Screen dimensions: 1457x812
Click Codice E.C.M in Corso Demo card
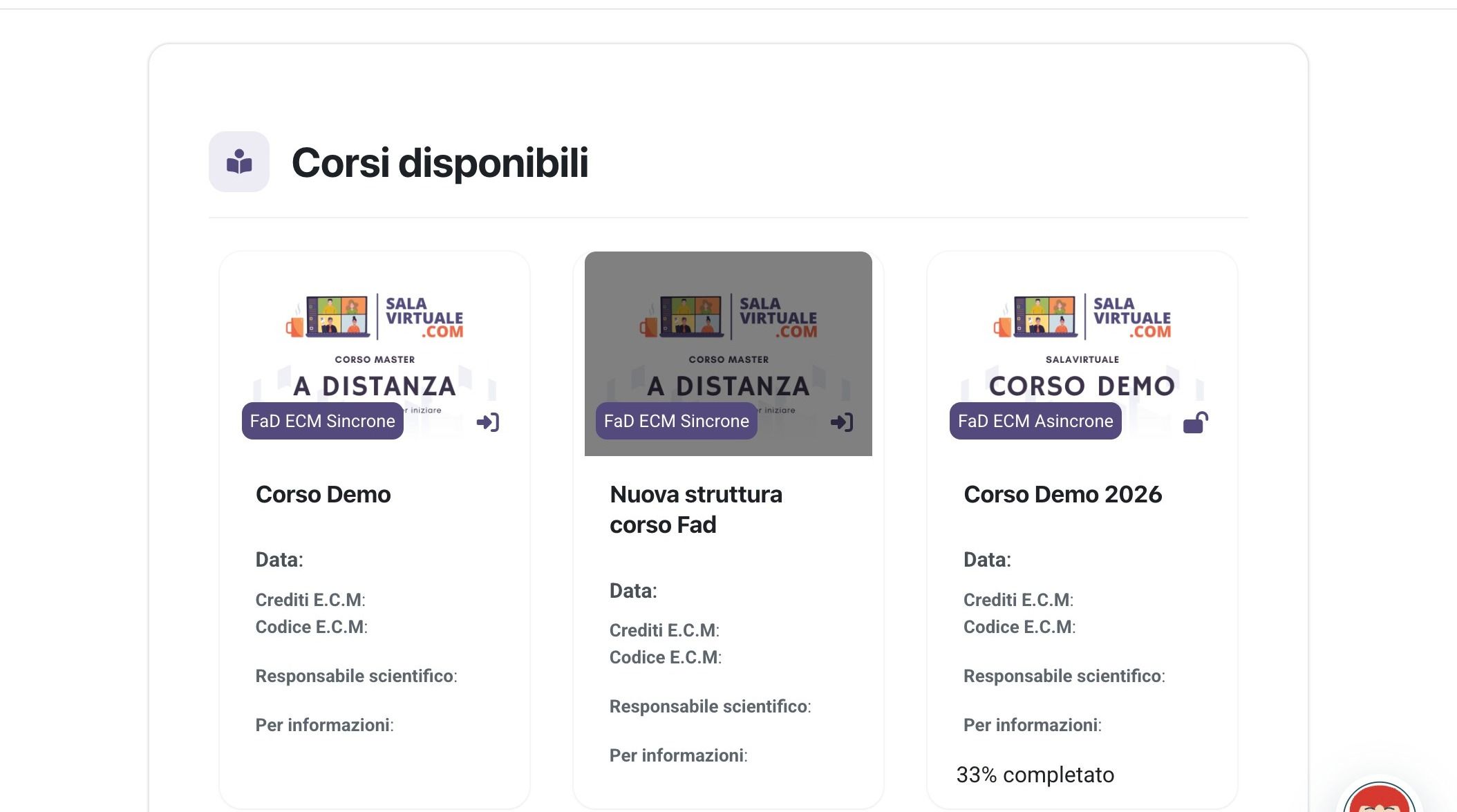[312, 627]
